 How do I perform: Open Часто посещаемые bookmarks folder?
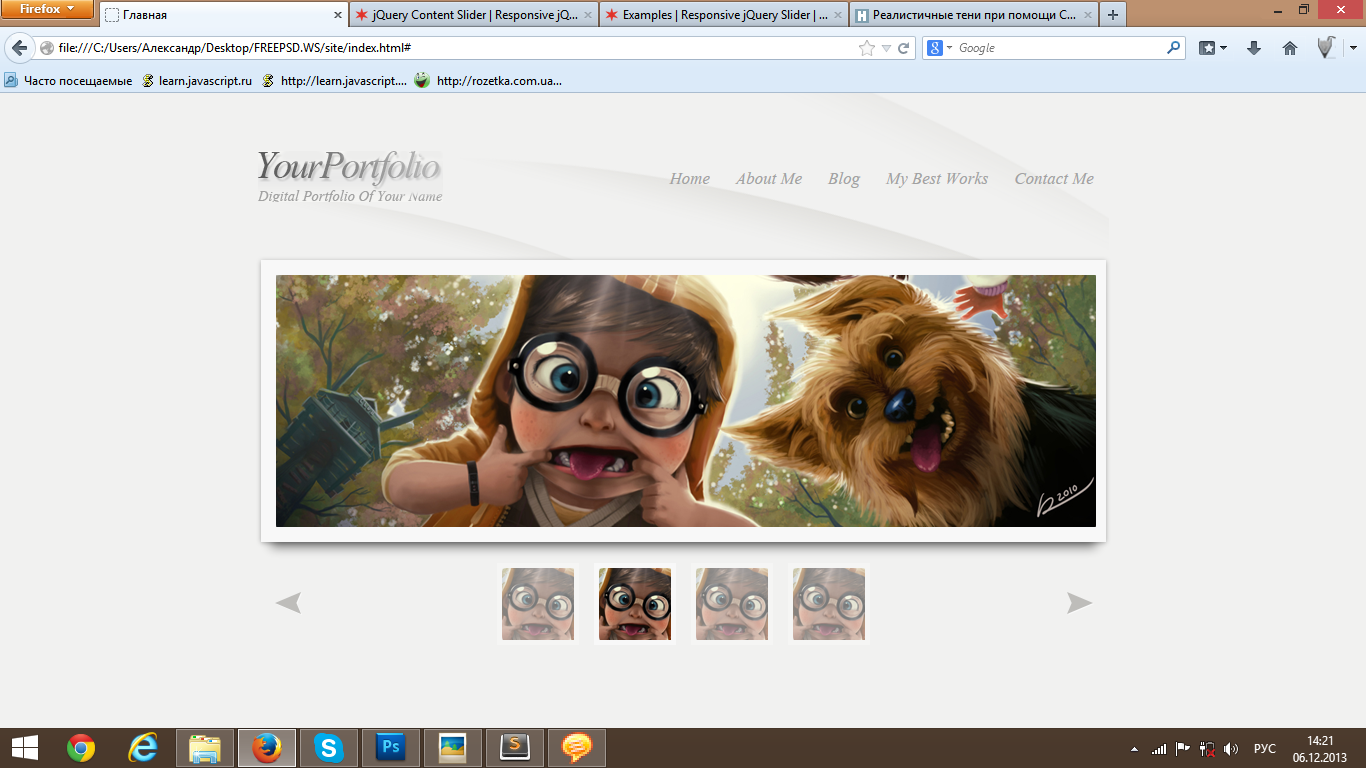pos(68,81)
